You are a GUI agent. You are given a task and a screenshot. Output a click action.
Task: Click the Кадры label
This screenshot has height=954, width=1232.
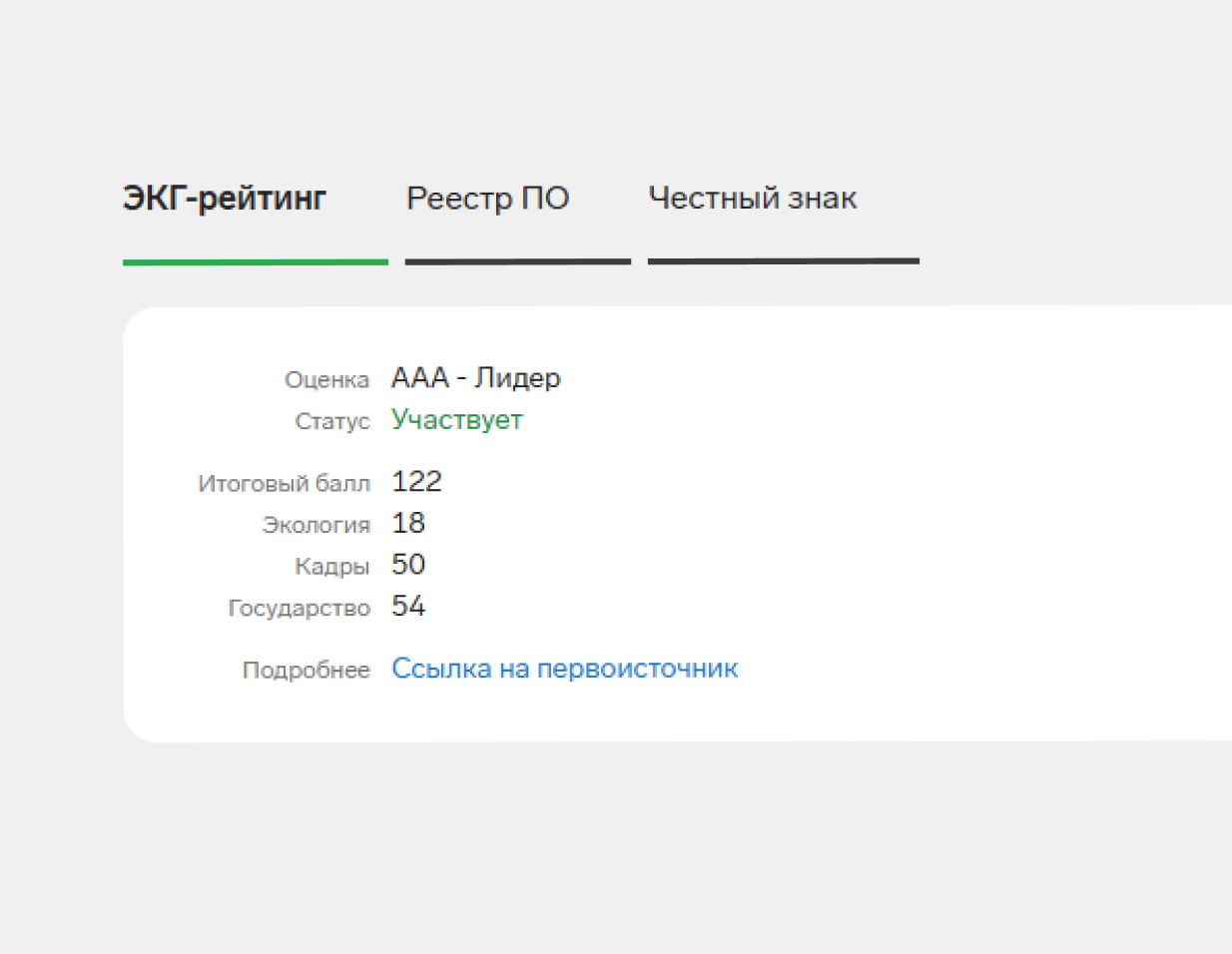(331, 567)
